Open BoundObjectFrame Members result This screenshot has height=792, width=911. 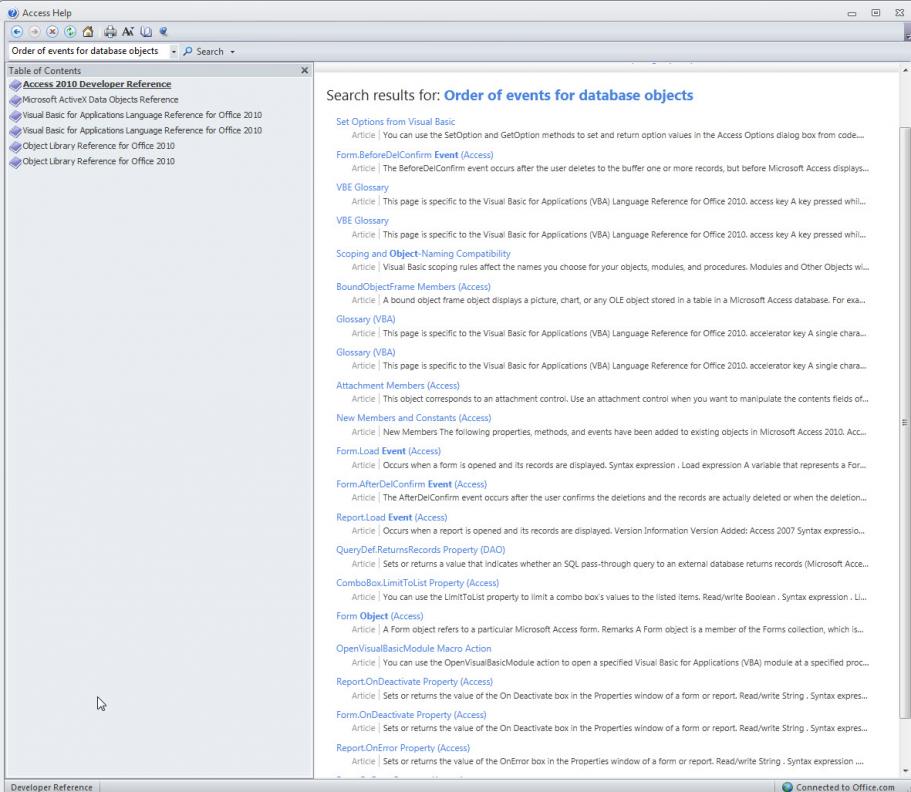coord(414,286)
